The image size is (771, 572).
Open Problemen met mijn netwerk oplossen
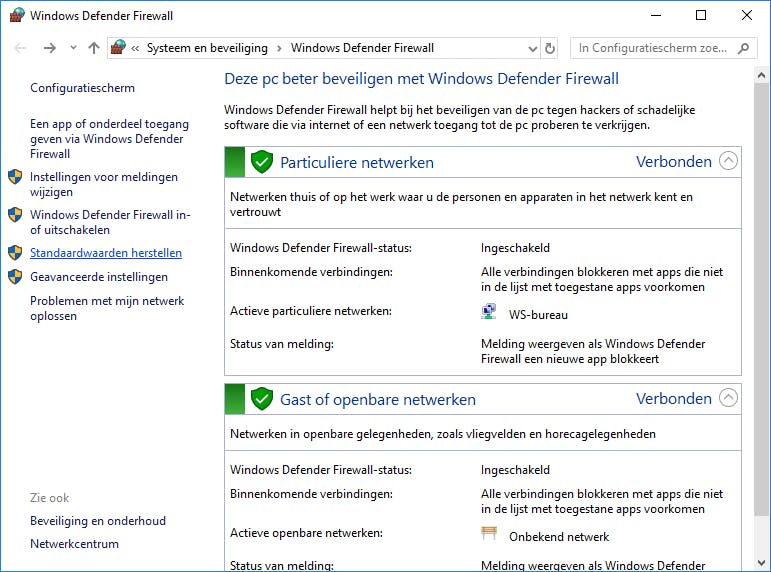(x=107, y=308)
